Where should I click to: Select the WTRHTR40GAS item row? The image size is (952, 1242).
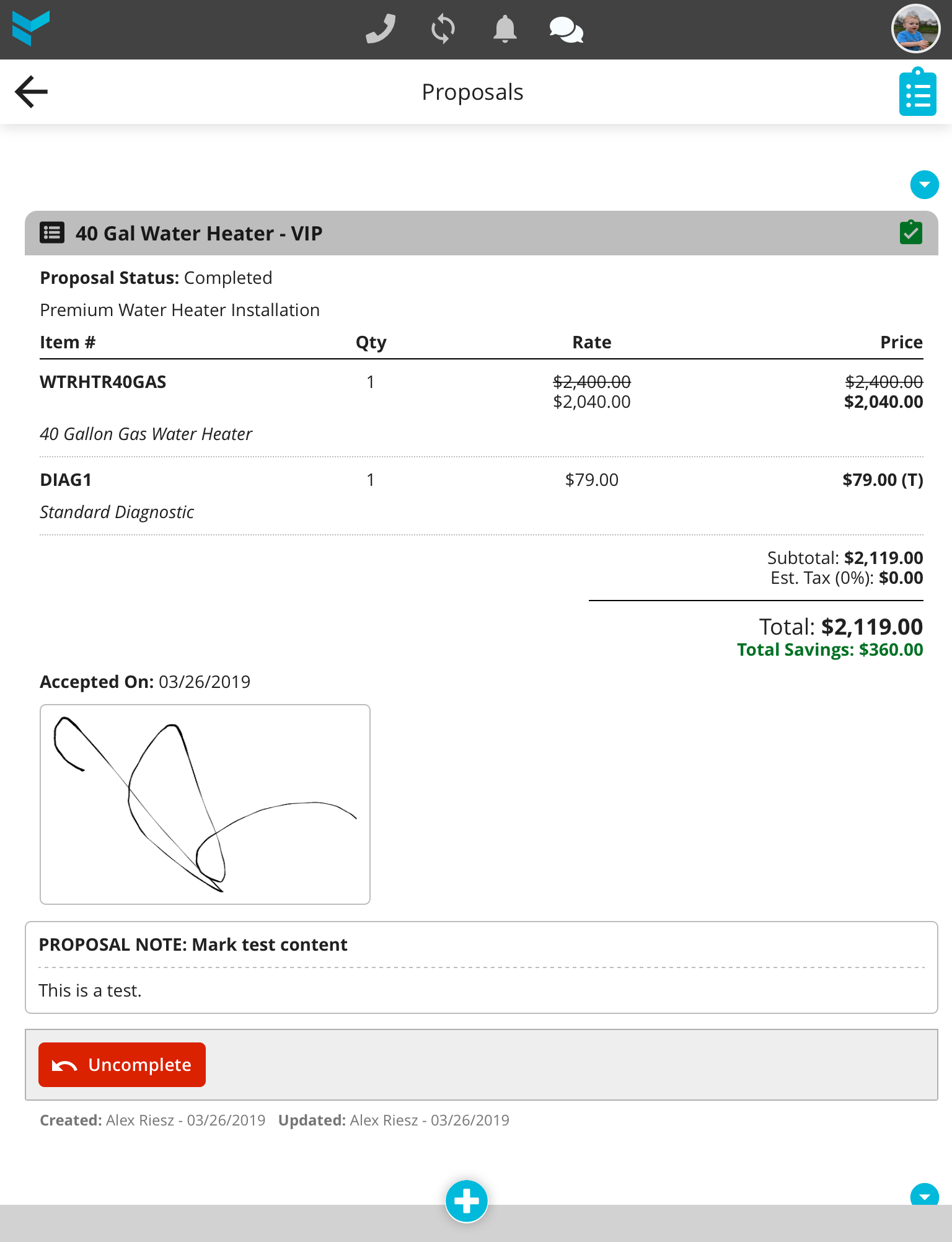[103, 382]
